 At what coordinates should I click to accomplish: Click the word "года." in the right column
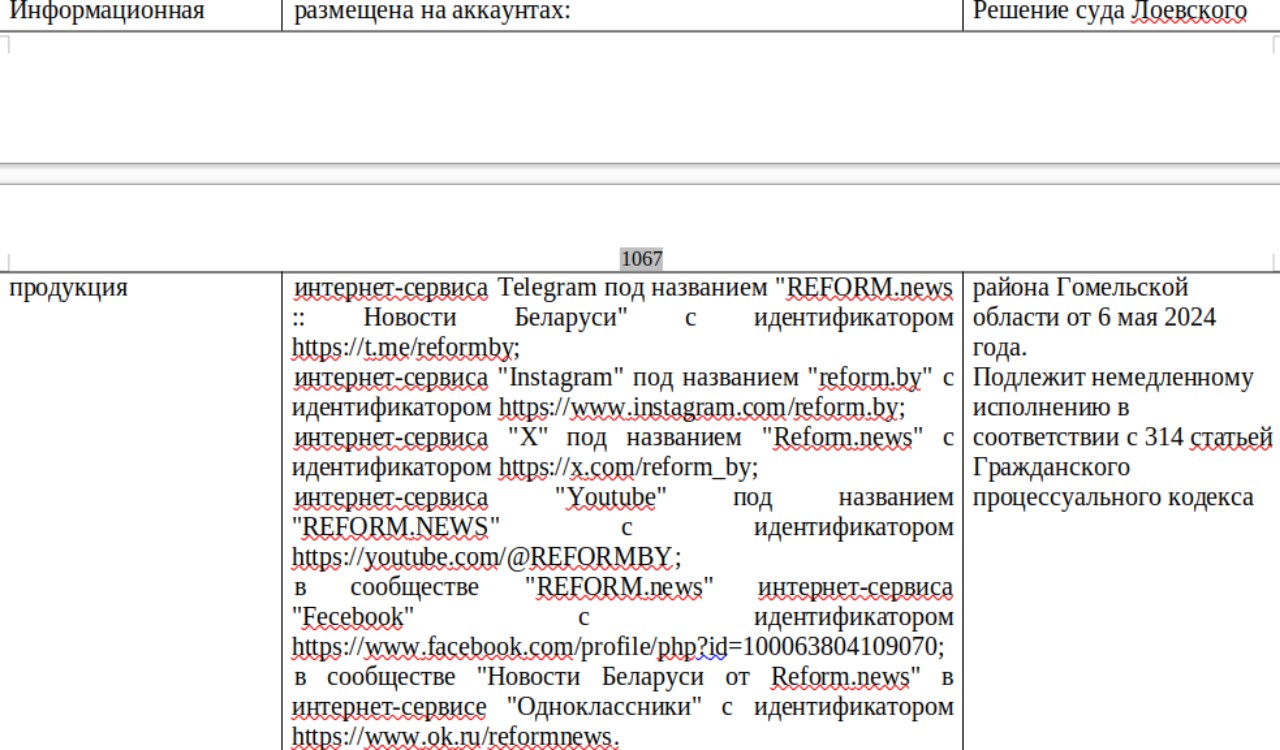pos(1000,348)
